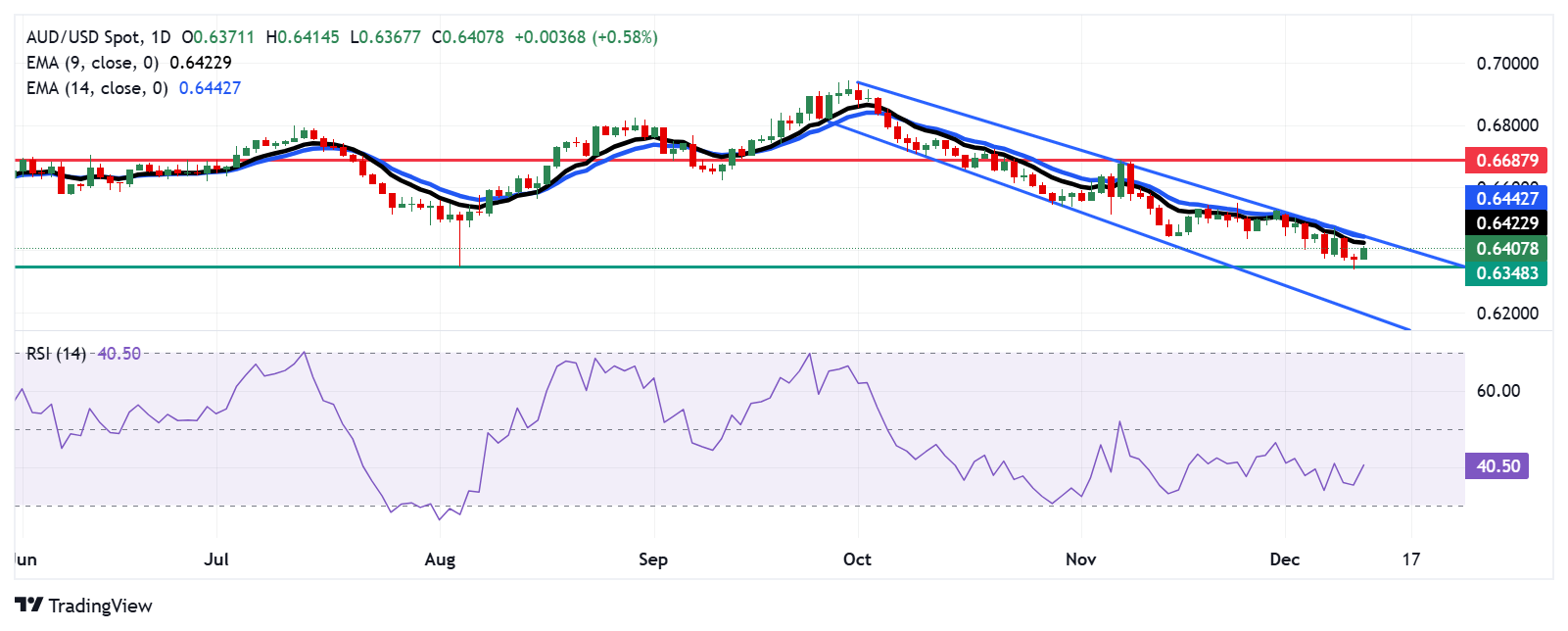The height and width of the screenshot is (631, 1568).
Task: Select the green 0.64078 last price tag
Action: tap(1506, 249)
